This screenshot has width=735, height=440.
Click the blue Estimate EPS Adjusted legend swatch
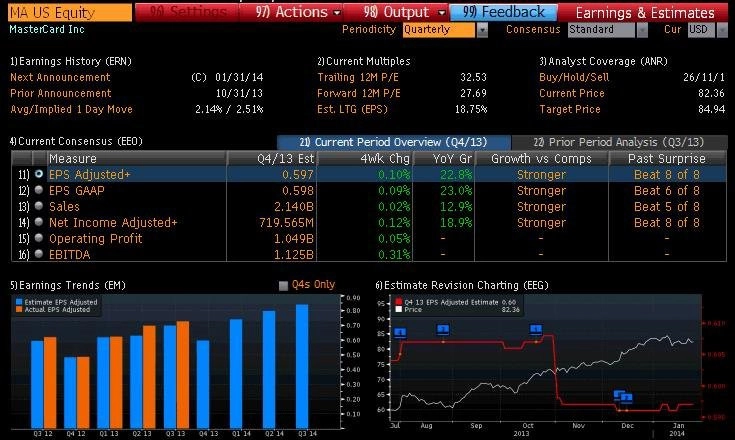click(19, 302)
